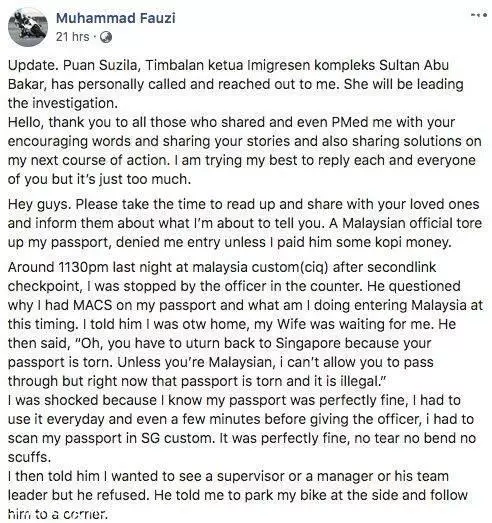Visit the Muhammad Fauzi profile name link
Image resolution: width=492 pixels, height=523 pixels.
(116, 18)
